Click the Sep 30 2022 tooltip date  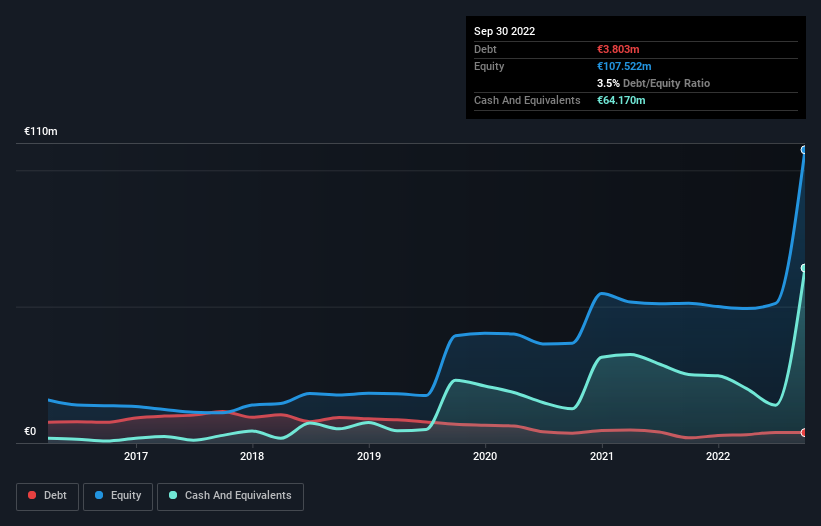[504, 31]
